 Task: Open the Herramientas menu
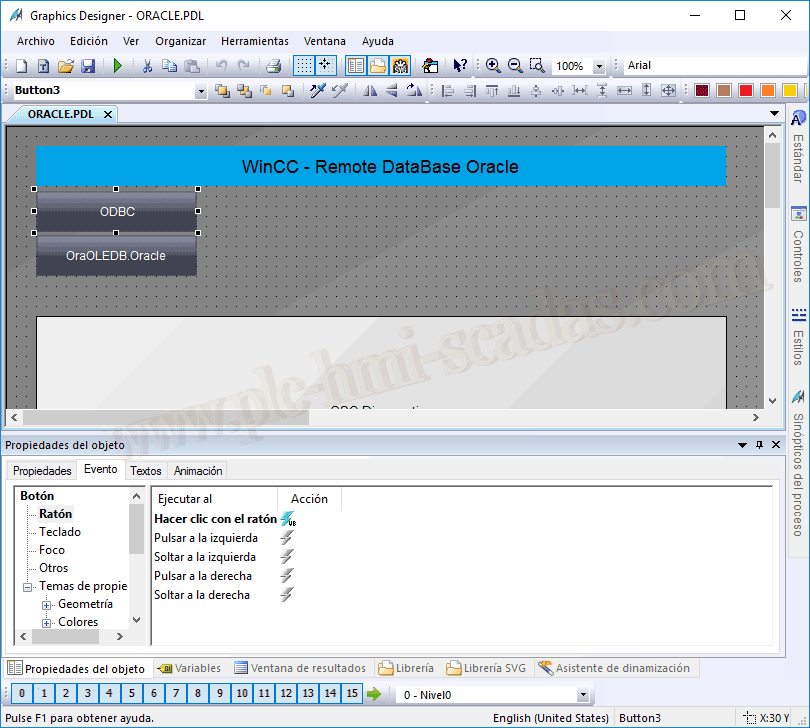(254, 41)
